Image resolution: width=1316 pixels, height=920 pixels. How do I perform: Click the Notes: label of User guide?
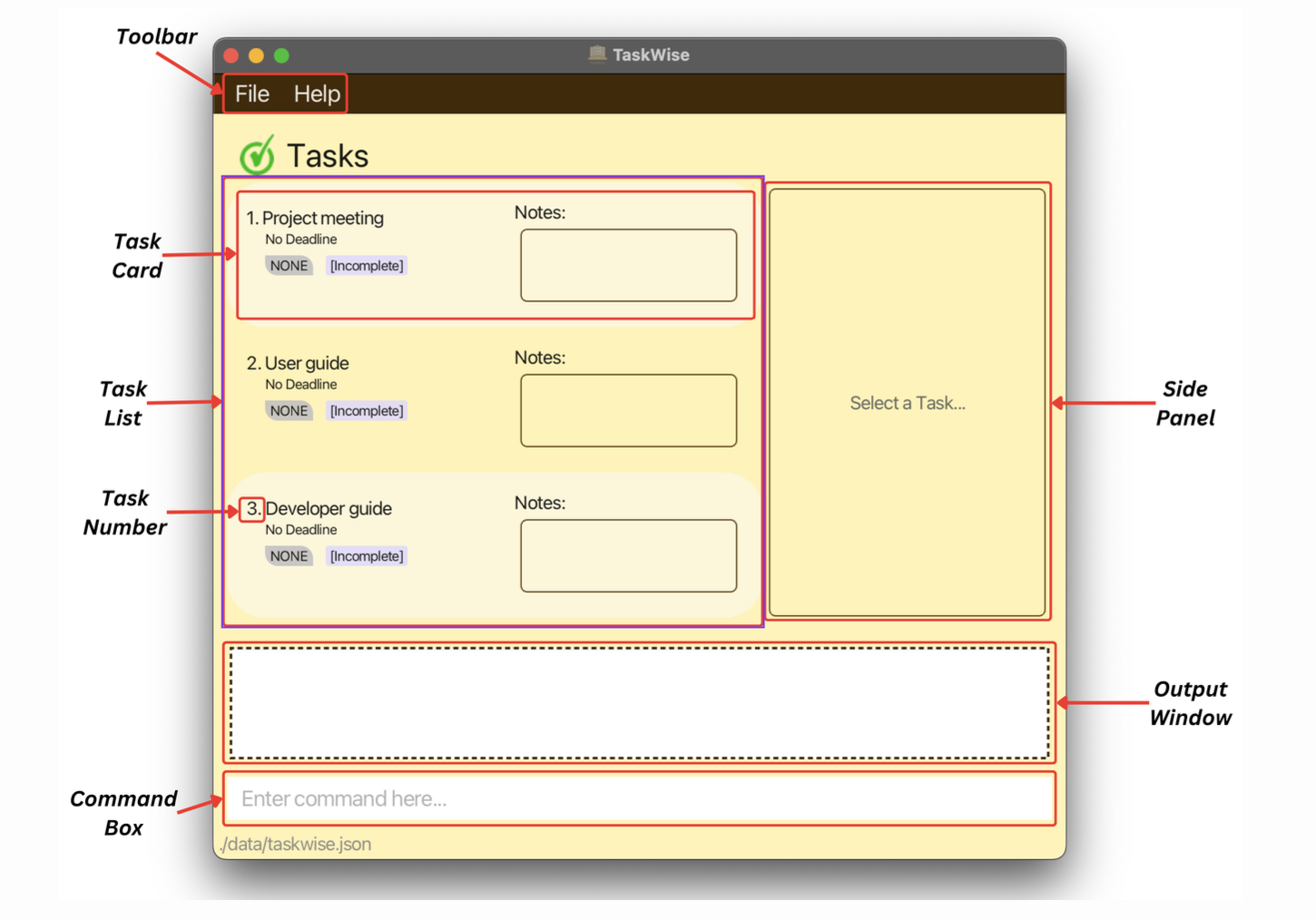(540, 357)
